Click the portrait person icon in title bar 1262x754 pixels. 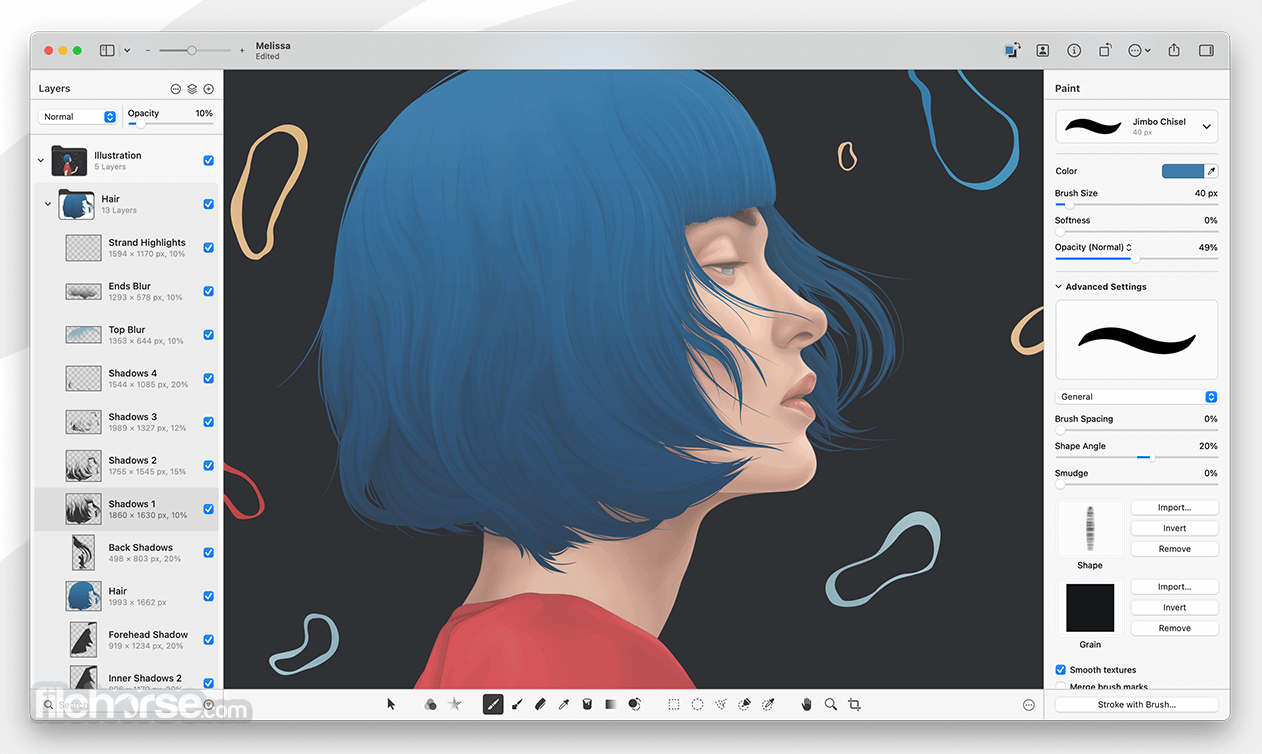pos(1042,50)
